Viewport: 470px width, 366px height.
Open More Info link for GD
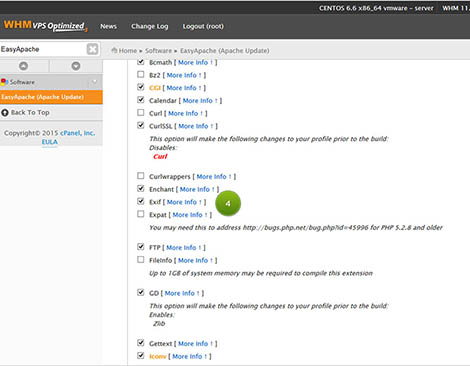click(x=182, y=293)
